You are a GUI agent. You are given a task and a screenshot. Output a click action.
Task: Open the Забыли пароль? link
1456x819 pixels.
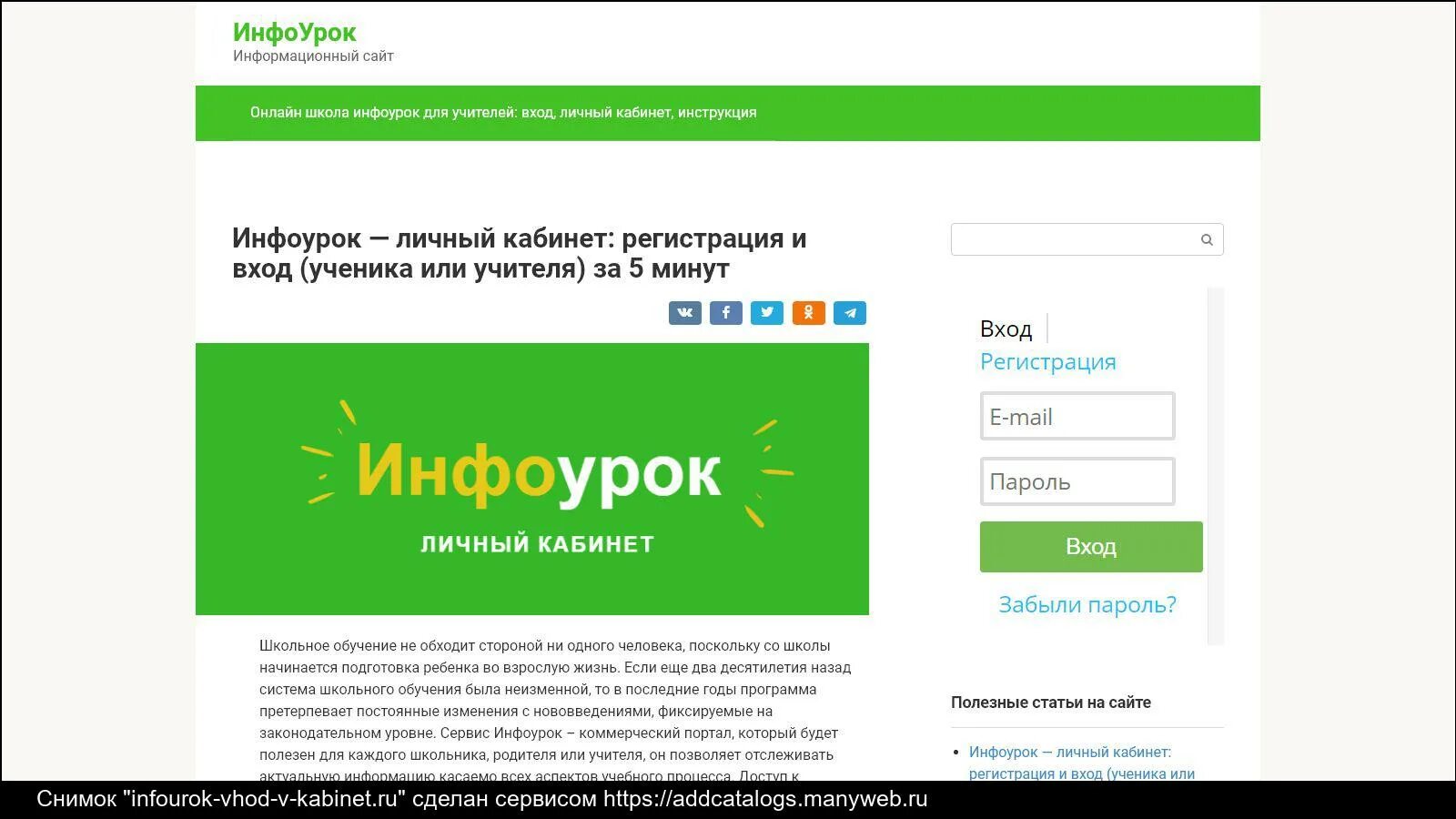coord(1087,604)
